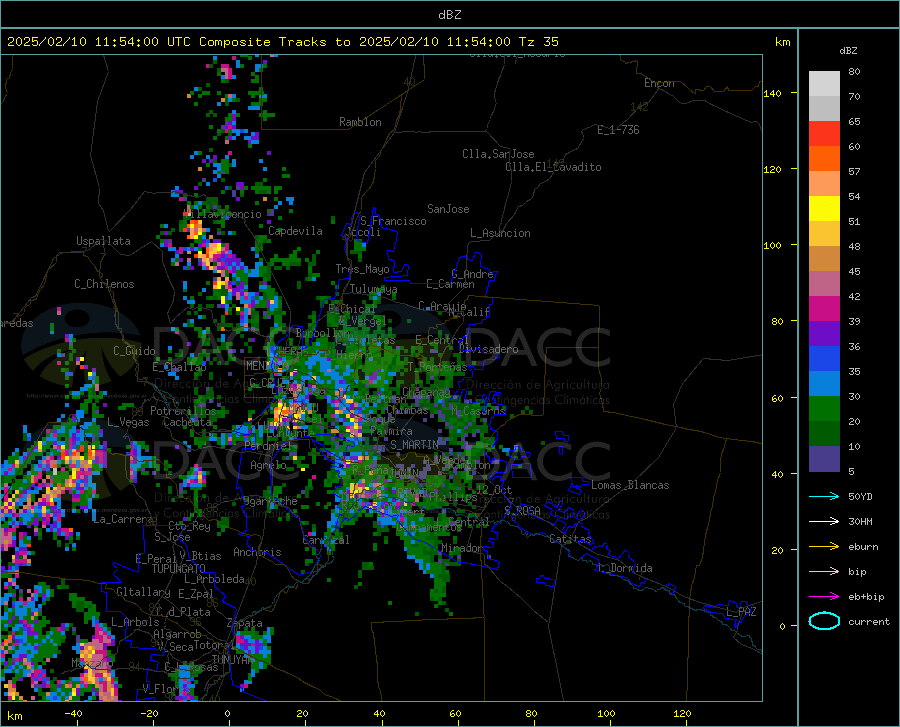The height and width of the screenshot is (727, 900).
Task: Click the Zapata map label
Action: [x=245, y=623]
